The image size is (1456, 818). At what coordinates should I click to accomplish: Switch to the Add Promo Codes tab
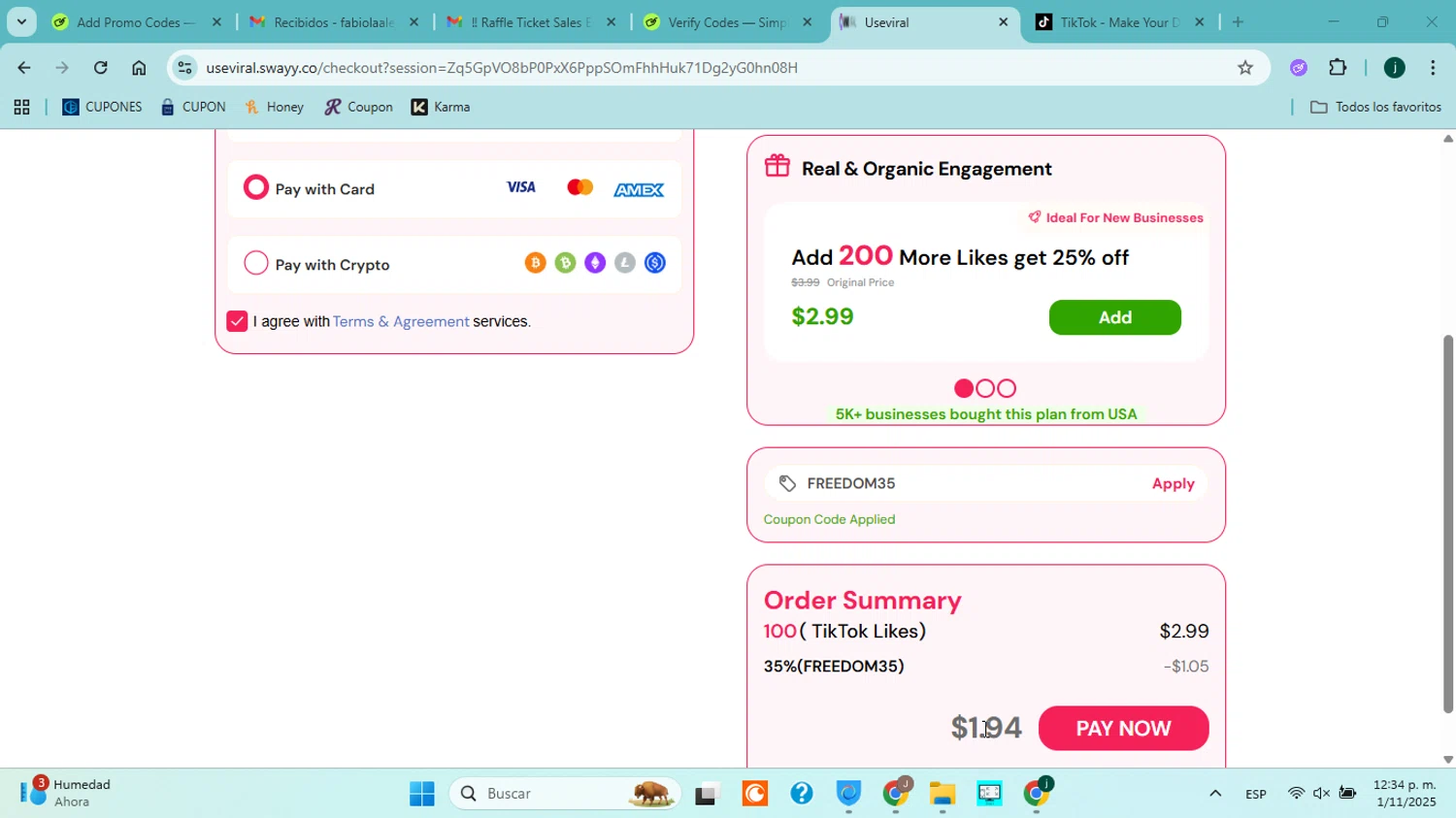(136, 21)
